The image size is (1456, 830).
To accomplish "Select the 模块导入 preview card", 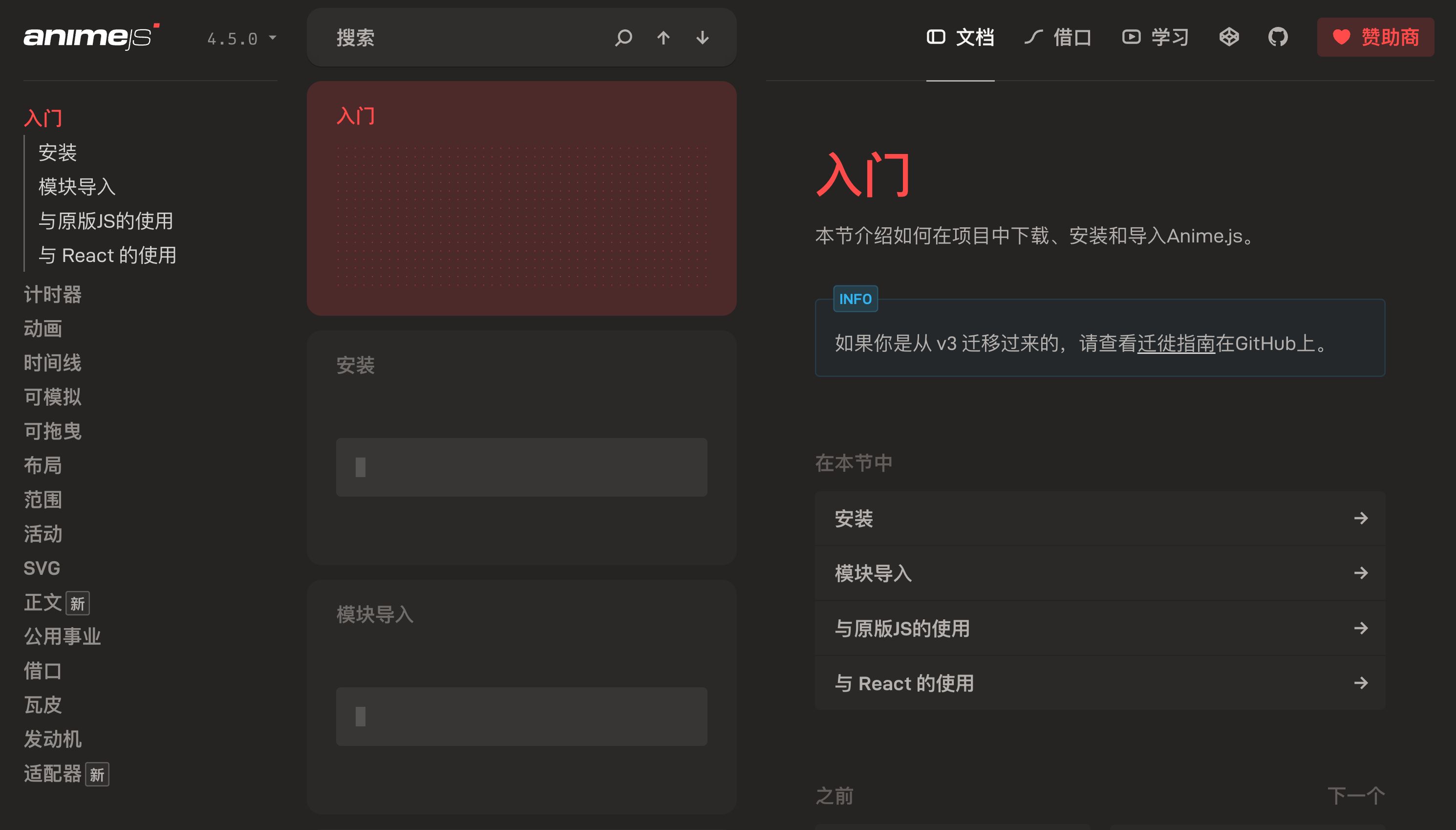I will click(x=522, y=697).
